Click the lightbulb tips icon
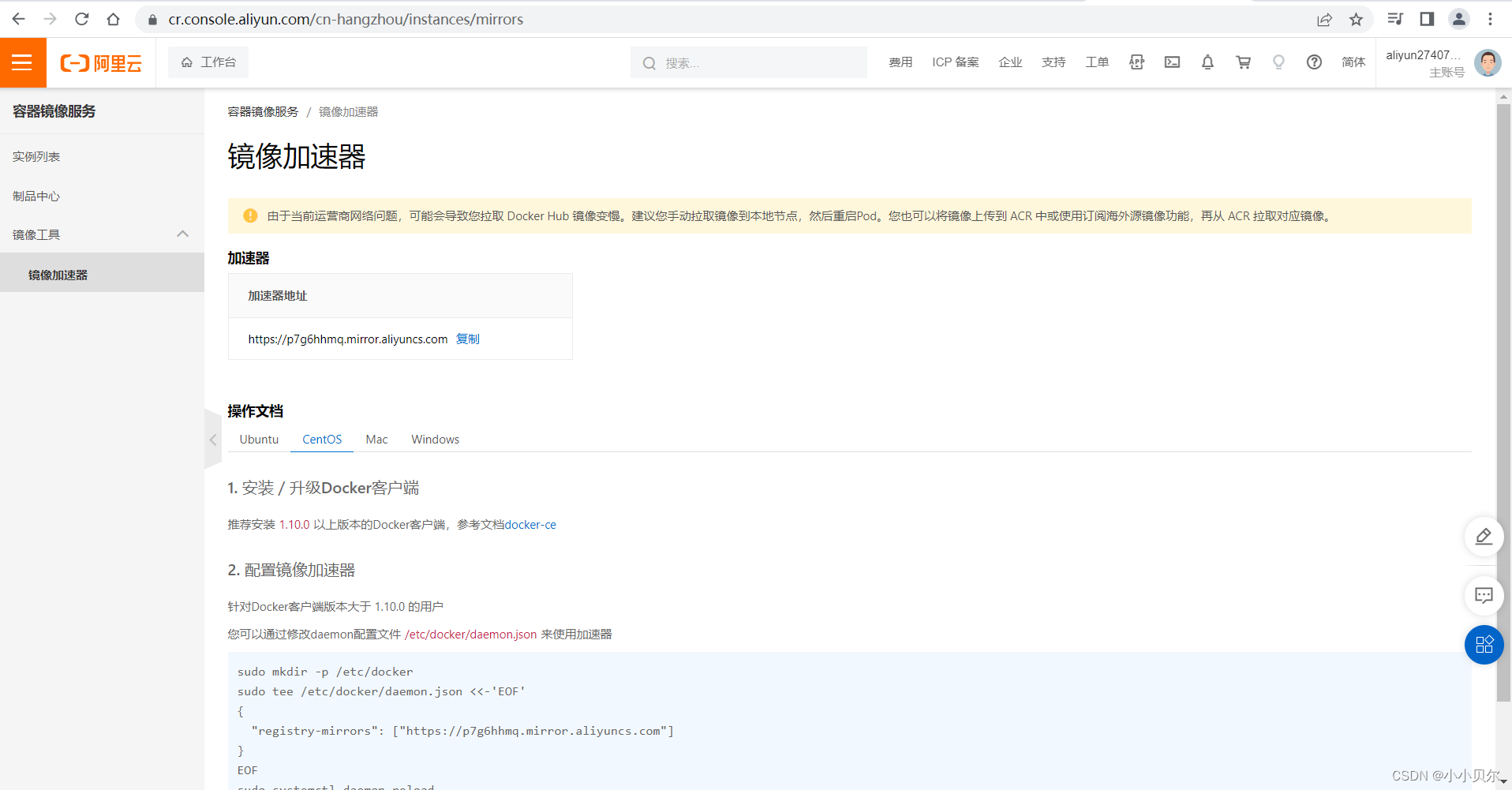Image resolution: width=1512 pixels, height=790 pixels. click(1278, 62)
